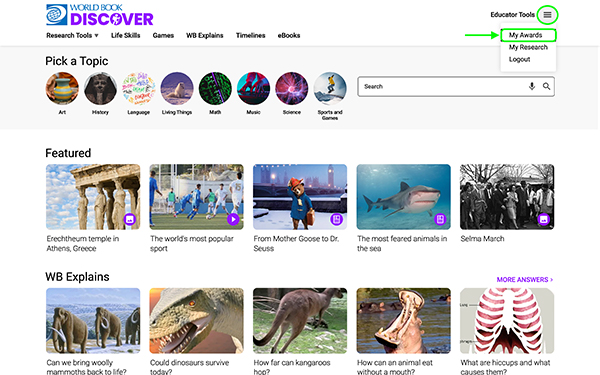Image resolution: width=600 pixels, height=375 pixels.
Task: Select the Music topic circle
Action: [x=253, y=89]
